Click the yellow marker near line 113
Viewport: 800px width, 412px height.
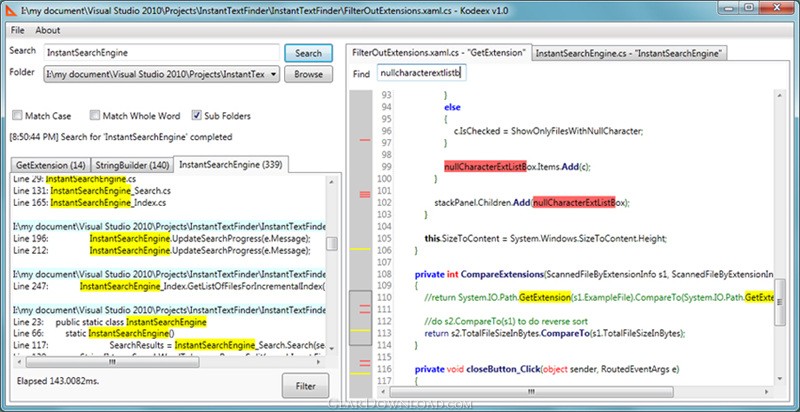pos(360,331)
